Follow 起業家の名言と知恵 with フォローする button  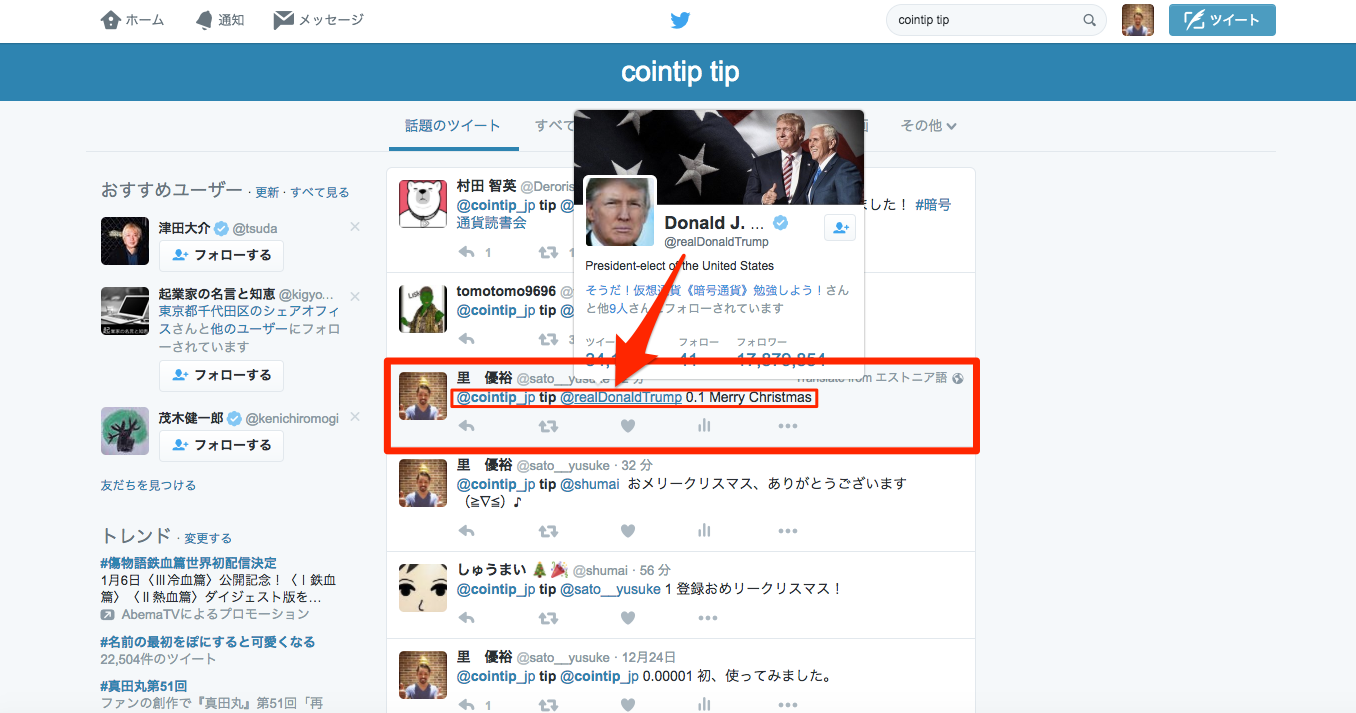click(x=221, y=375)
